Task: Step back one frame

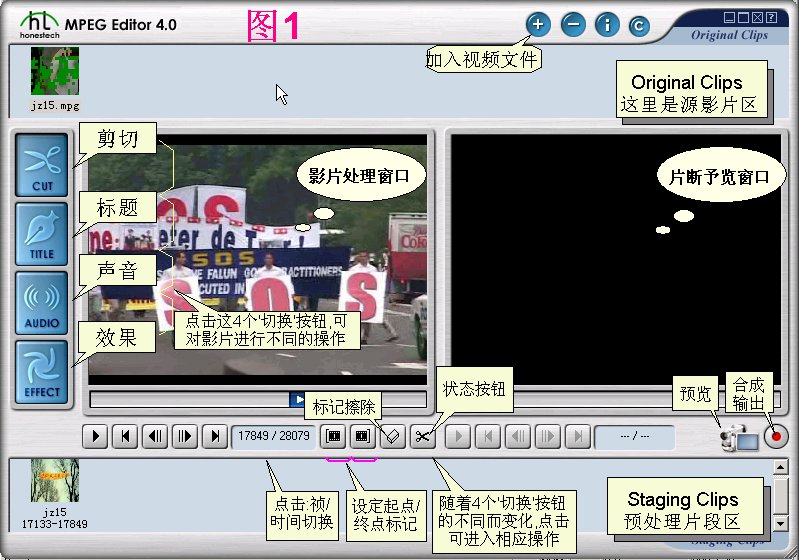Action: pos(155,437)
